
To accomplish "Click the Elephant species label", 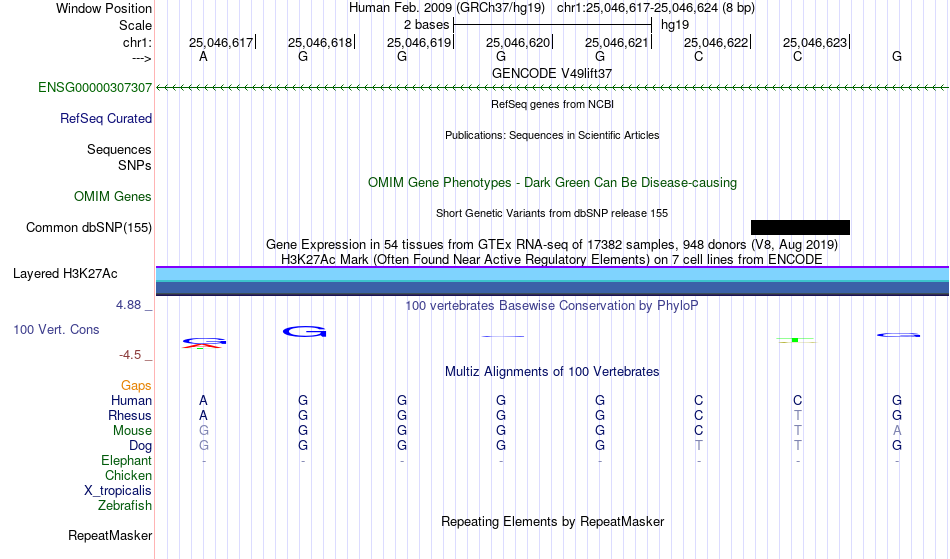I will 127,461.
